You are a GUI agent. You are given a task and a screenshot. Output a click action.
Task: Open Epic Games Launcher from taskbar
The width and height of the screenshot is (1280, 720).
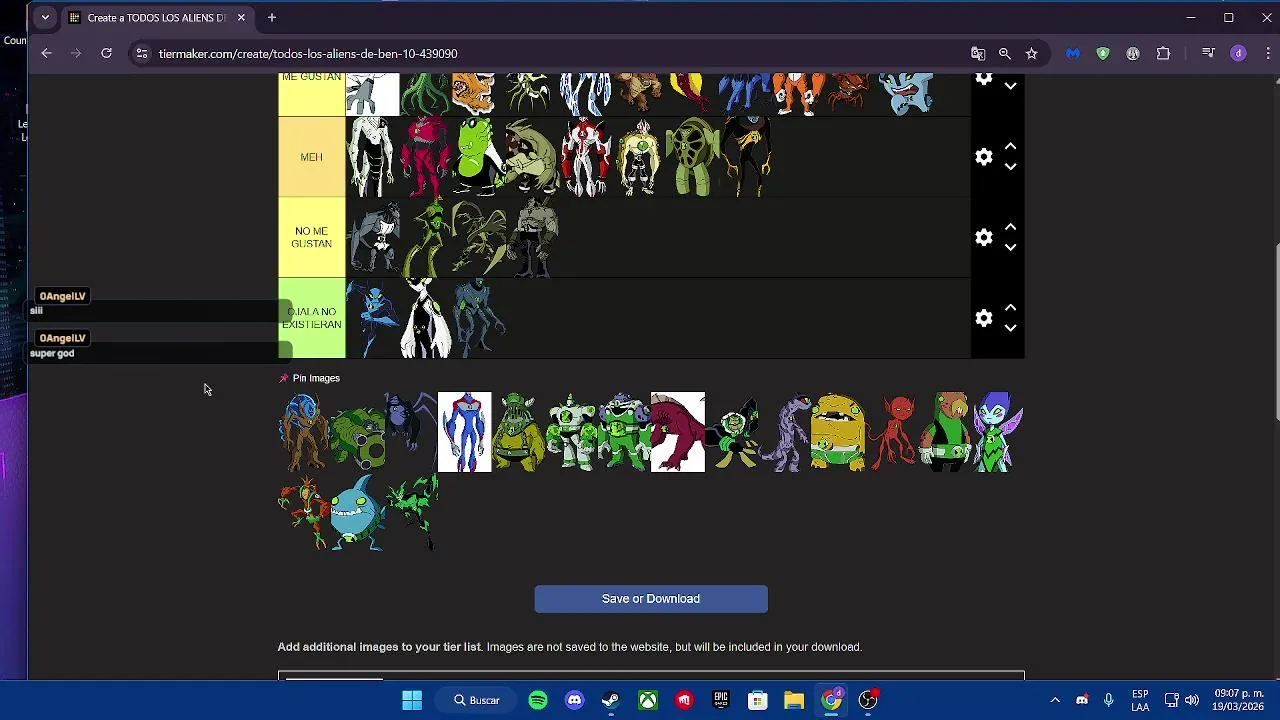pos(721,700)
